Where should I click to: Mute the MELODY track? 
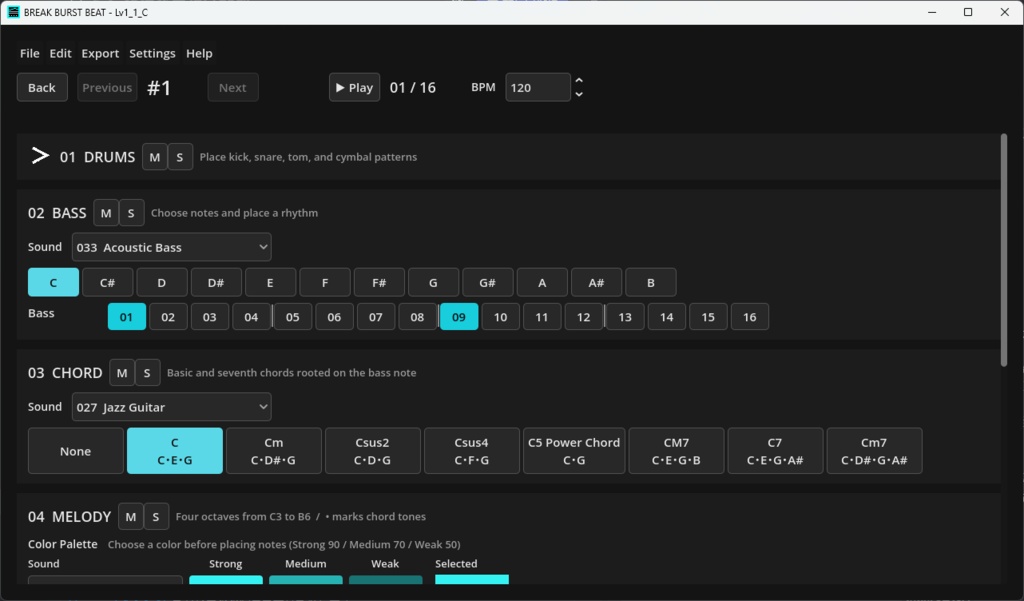[x=131, y=517]
